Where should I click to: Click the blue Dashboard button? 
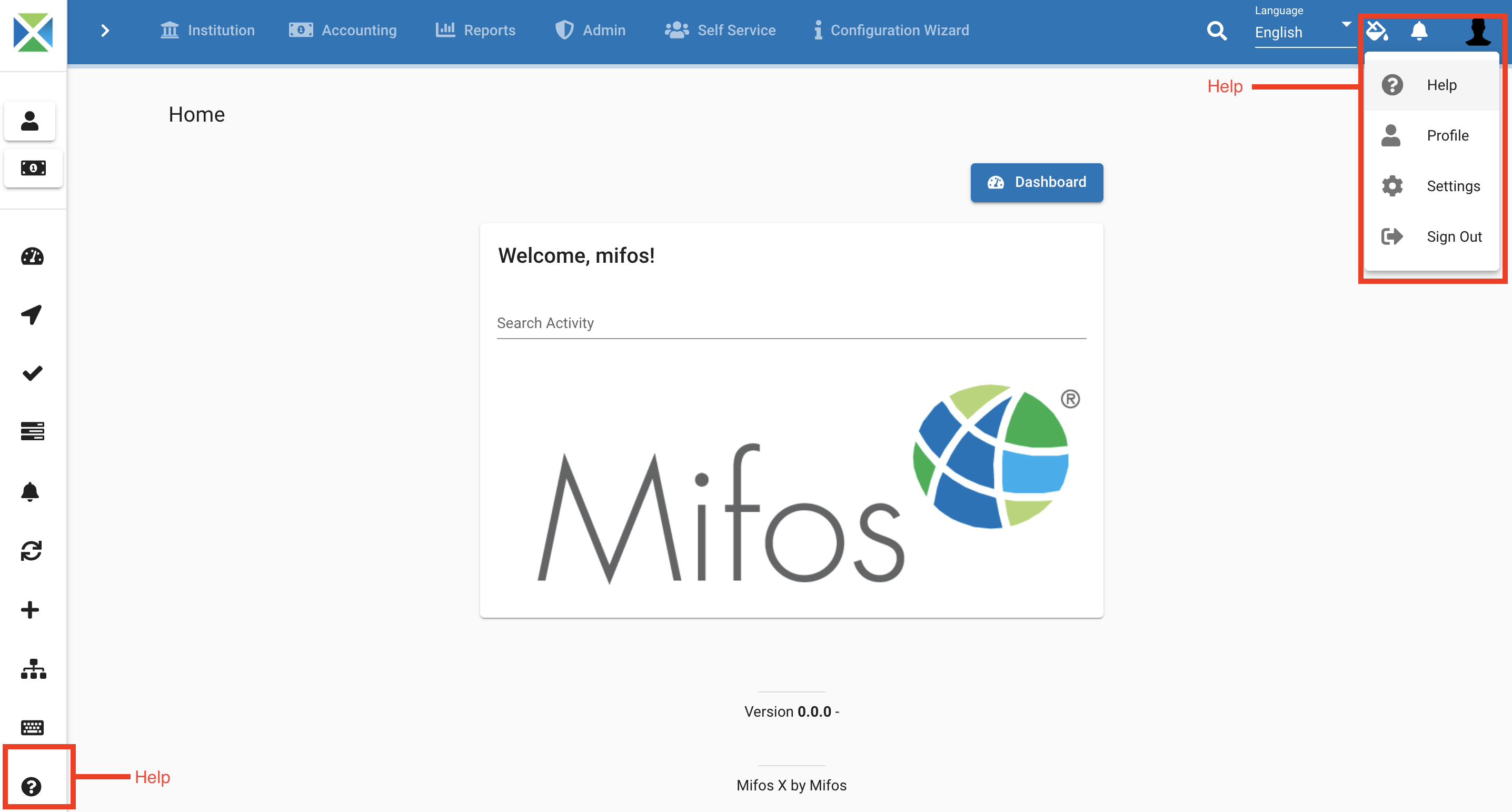tap(1037, 183)
